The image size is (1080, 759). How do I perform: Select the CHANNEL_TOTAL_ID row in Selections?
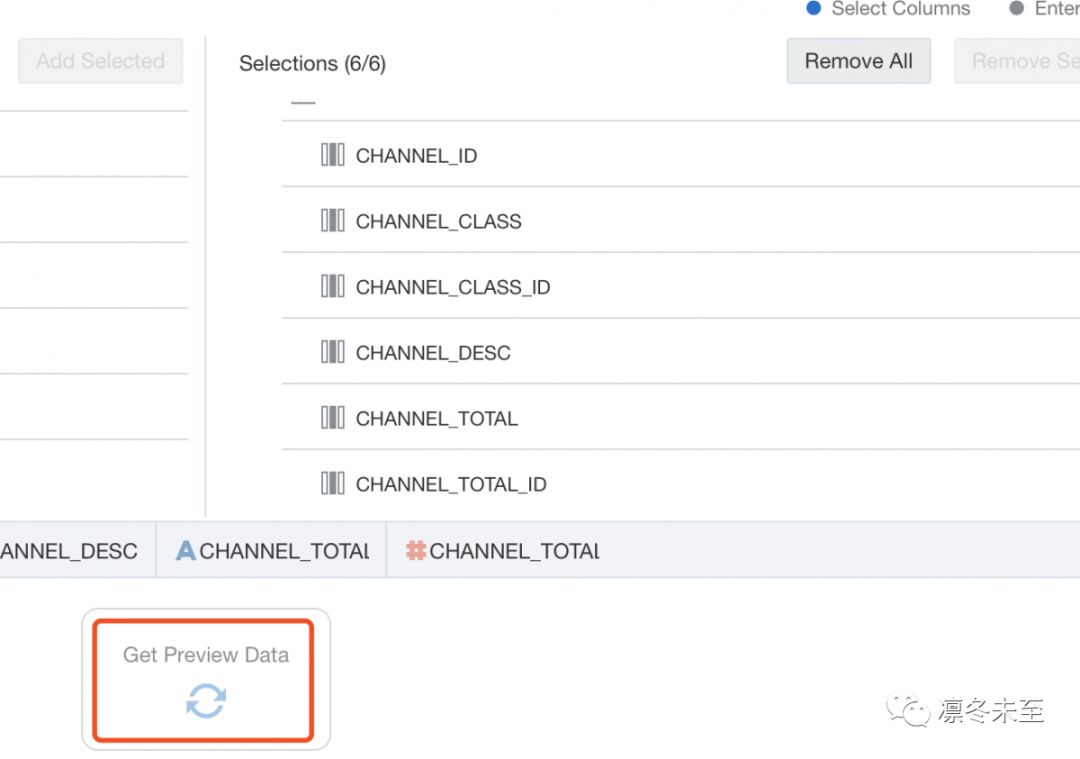(x=451, y=484)
